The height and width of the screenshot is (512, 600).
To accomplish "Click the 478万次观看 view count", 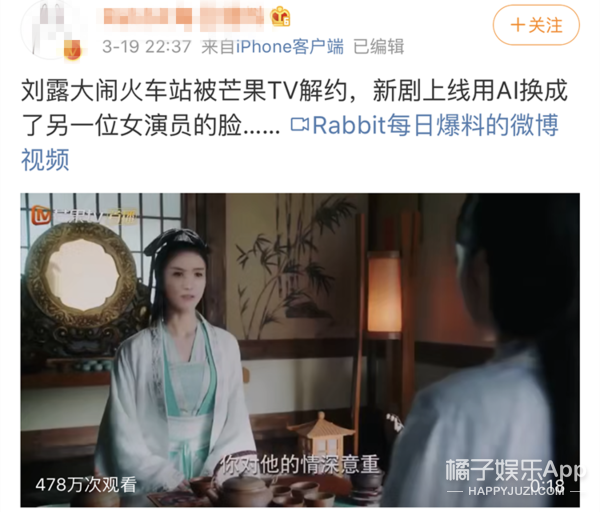I will pos(86,485).
